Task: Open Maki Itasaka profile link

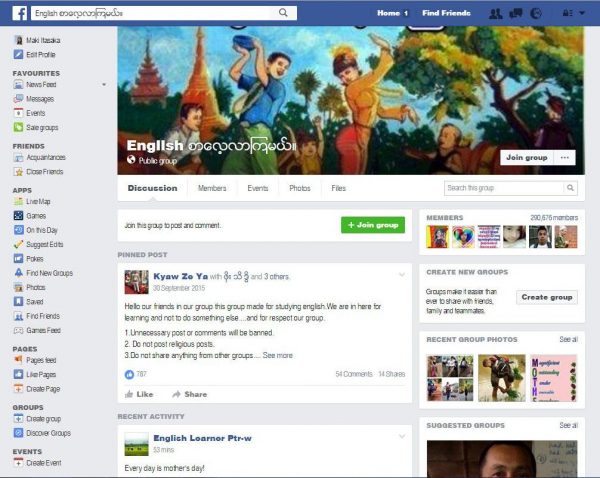Action: 37,40
